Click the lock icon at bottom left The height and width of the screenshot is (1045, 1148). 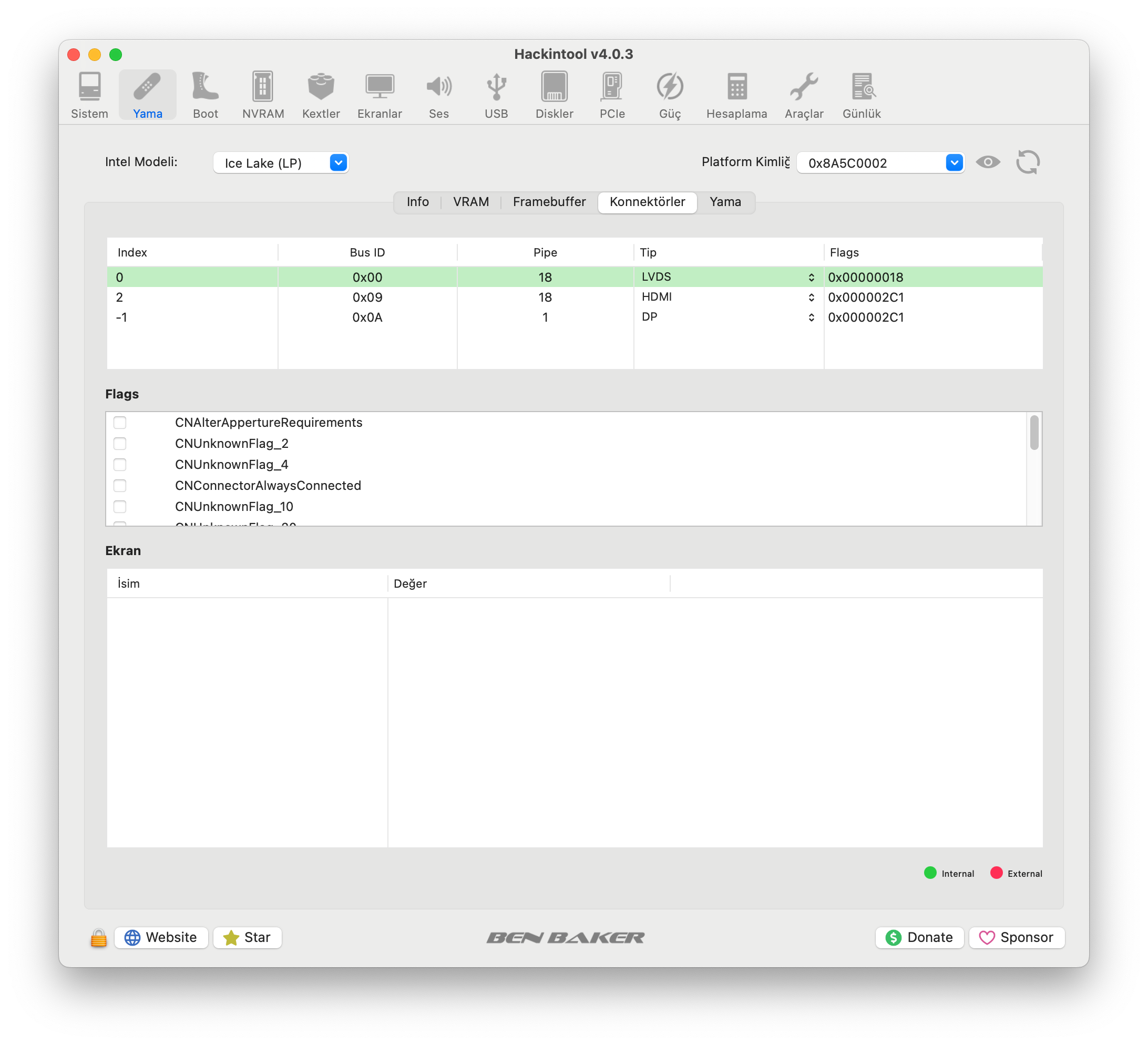(98, 938)
